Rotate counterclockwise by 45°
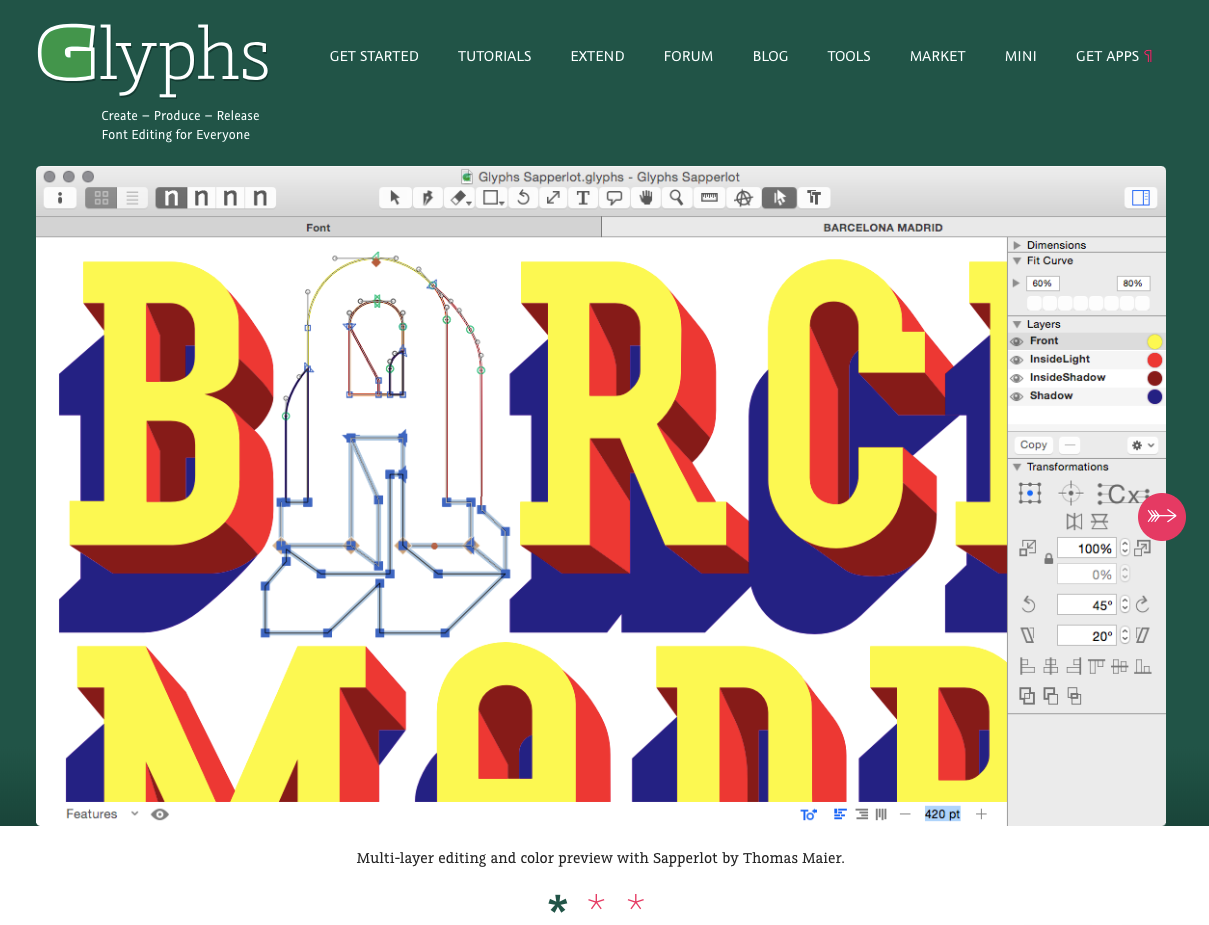Screen dimensions: 1209x925 point(1028,605)
